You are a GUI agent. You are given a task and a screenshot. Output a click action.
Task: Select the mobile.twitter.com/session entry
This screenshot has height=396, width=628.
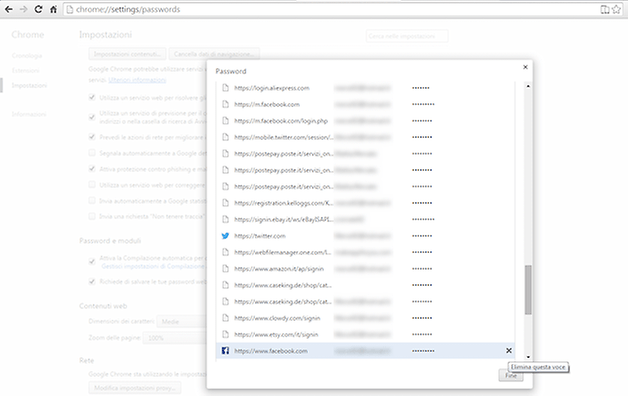point(365,137)
